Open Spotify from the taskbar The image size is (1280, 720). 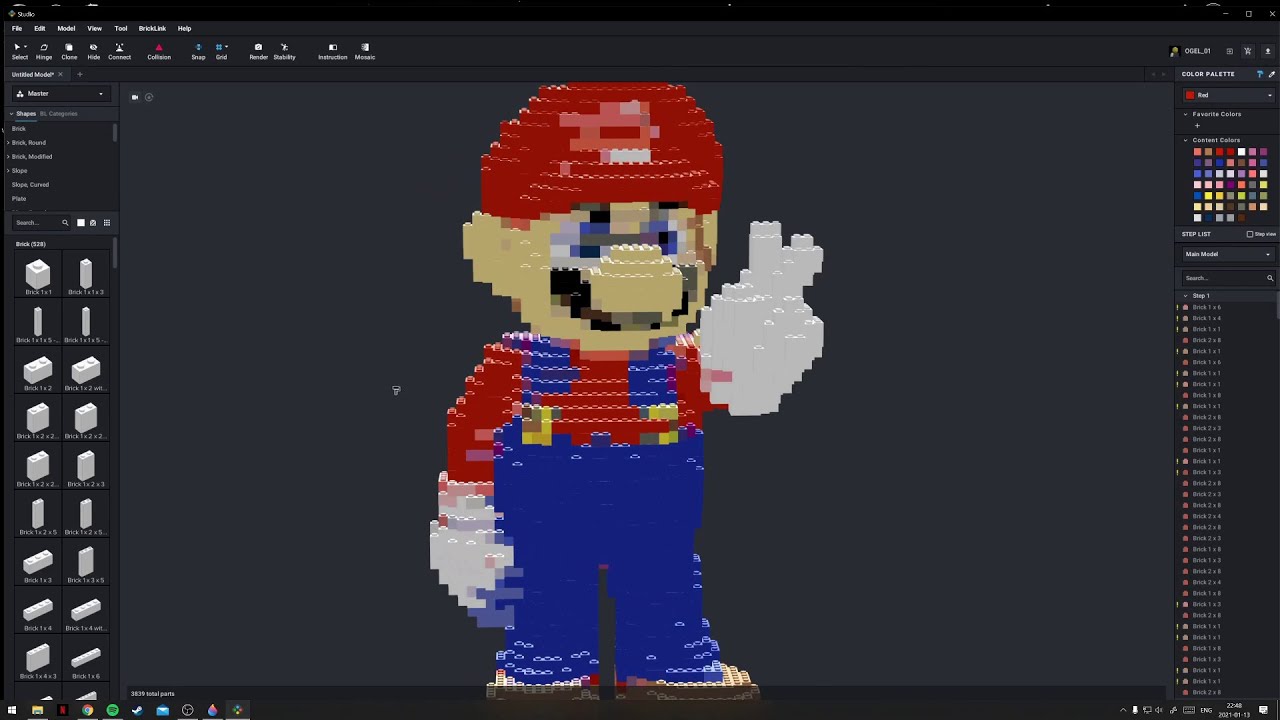click(x=112, y=710)
